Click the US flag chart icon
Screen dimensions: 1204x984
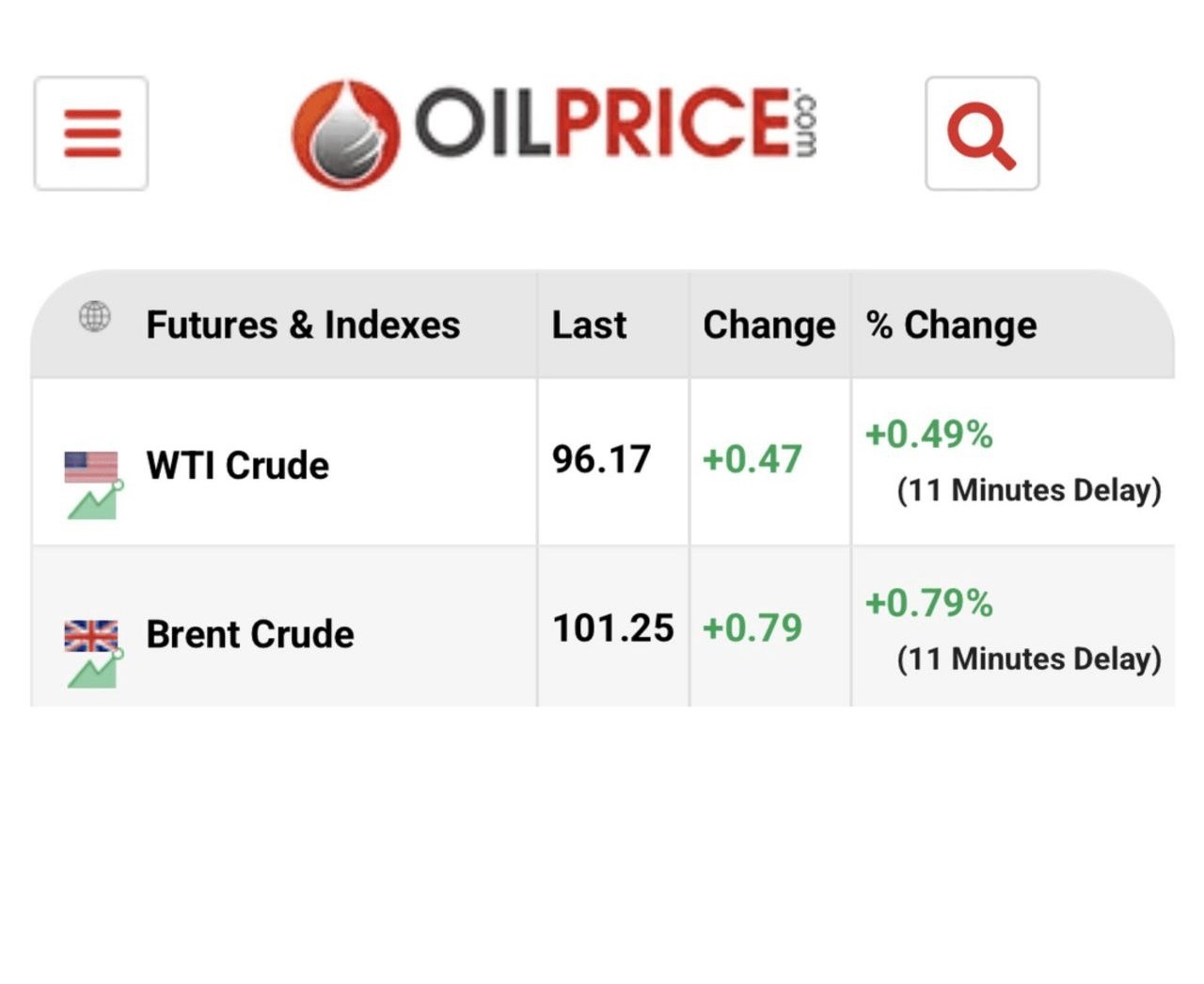pos(92,484)
